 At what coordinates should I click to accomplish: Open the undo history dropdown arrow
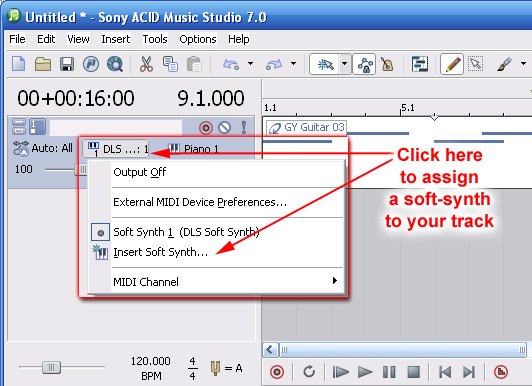[x=250, y=63]
